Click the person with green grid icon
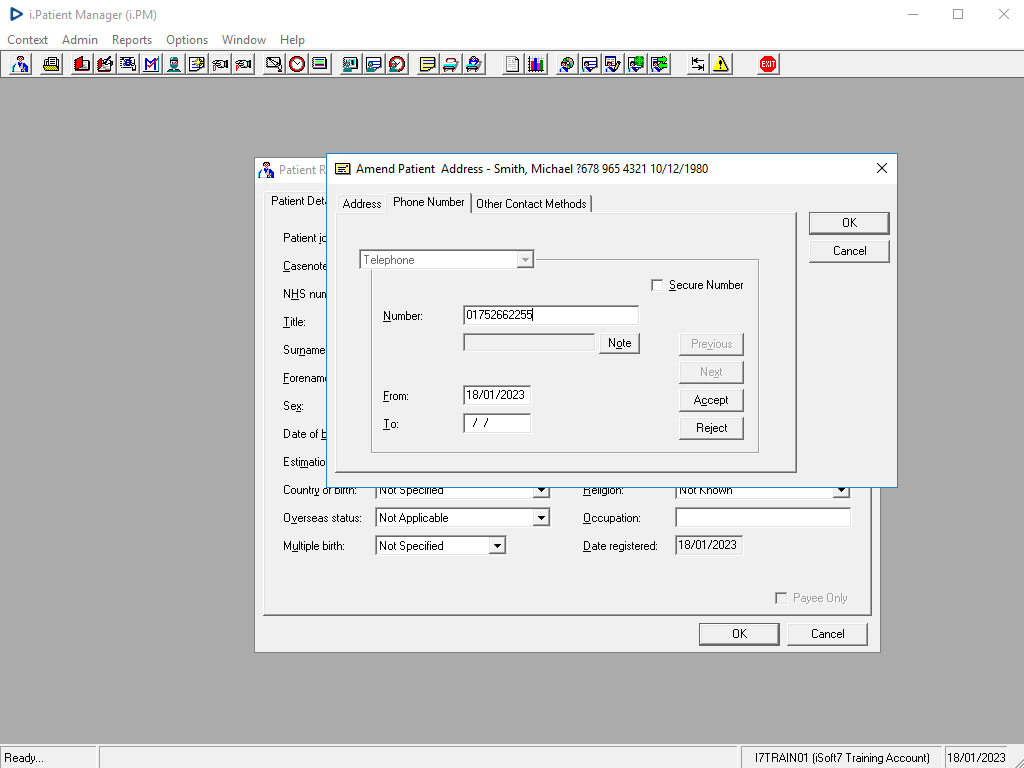The image size is (1024, 768). click(x=636, y=64)
